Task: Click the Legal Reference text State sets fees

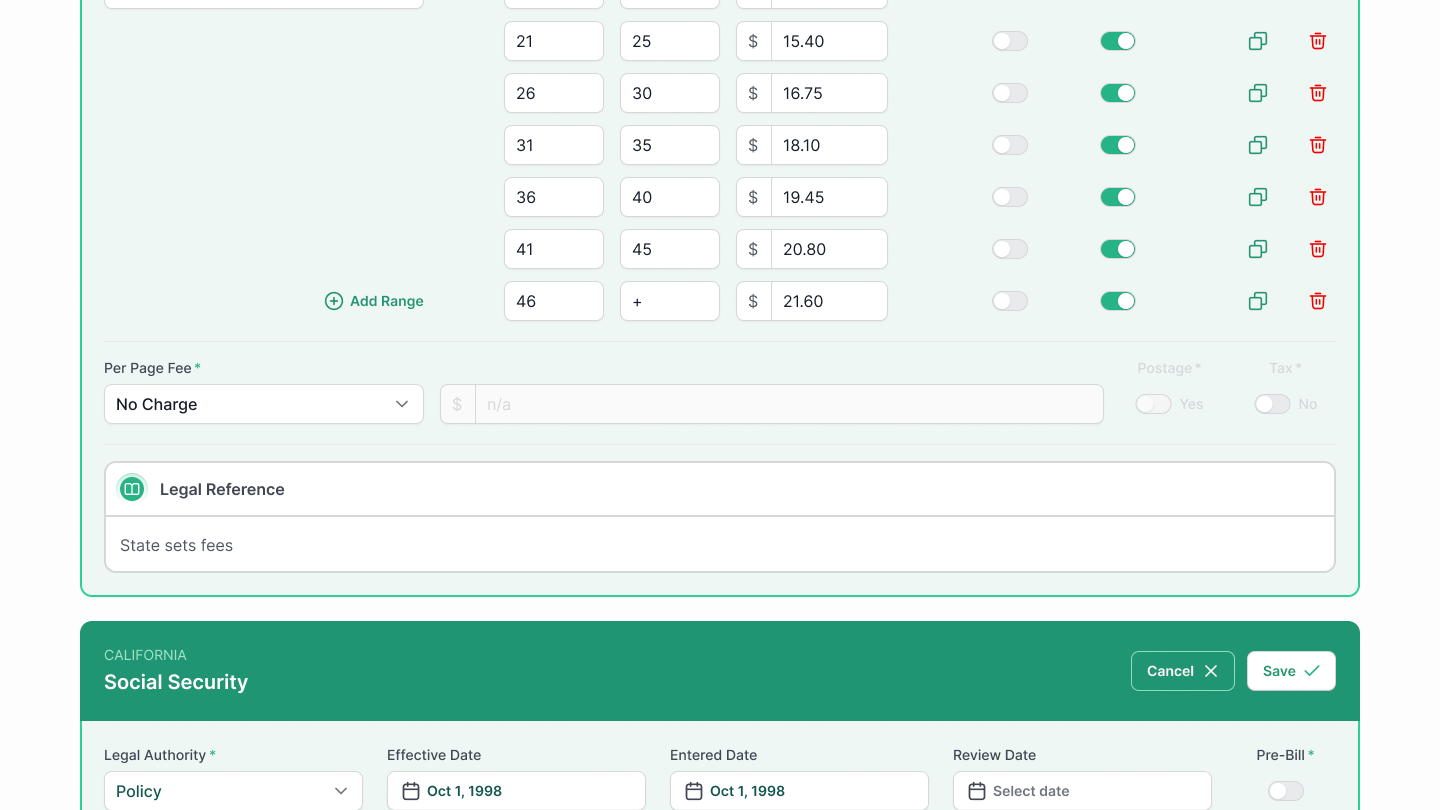Action: pos(176,545)
